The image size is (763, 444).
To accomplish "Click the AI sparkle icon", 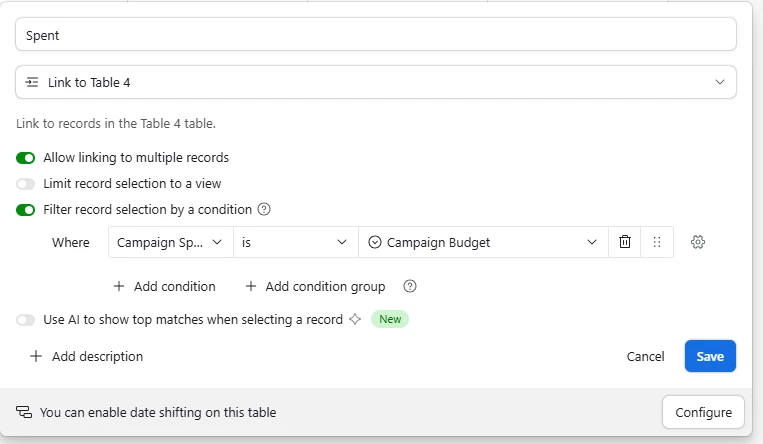I will [353, 319].
